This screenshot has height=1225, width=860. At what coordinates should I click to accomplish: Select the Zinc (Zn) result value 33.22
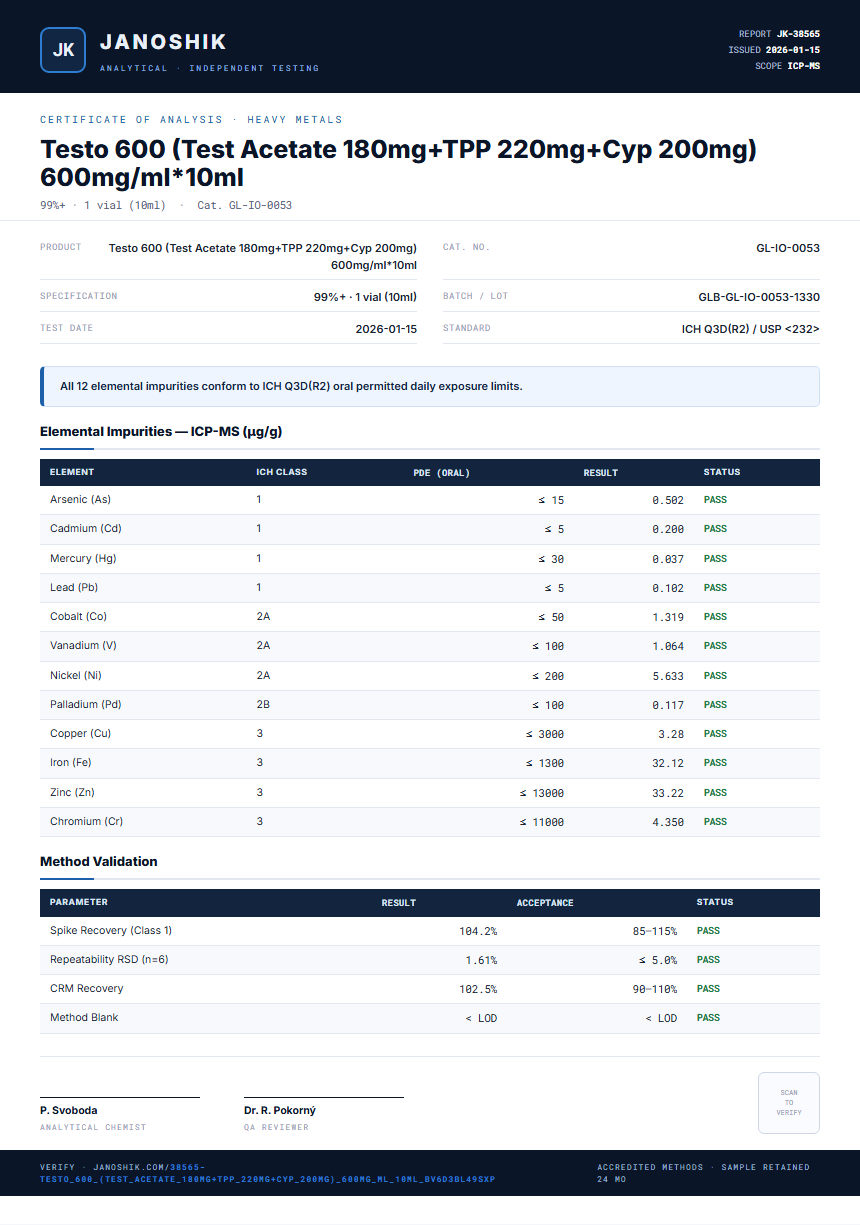pos(668,793)
